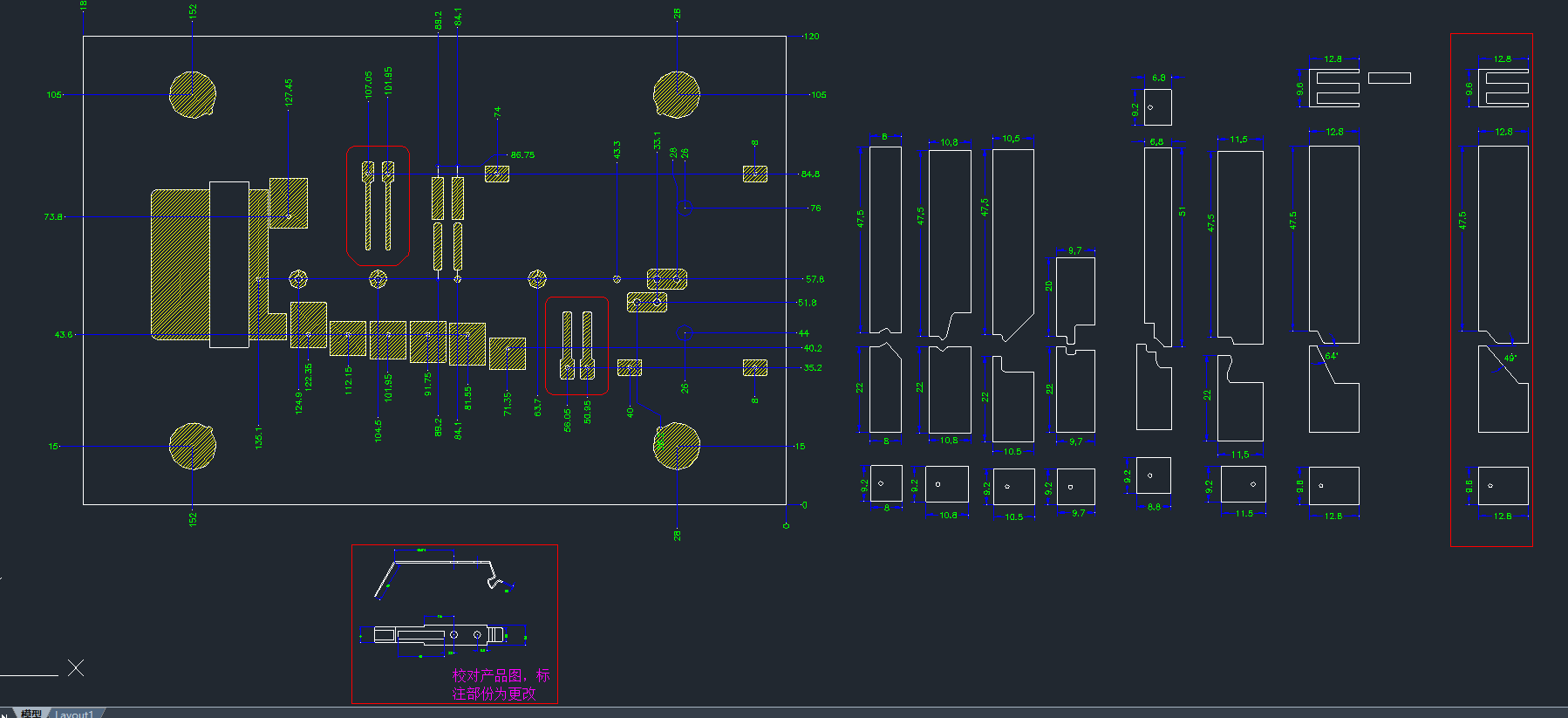This screenshot has width=1568, height=718.
Task: Select the 49° angle dimension
Action: (x=1510, y=358)
